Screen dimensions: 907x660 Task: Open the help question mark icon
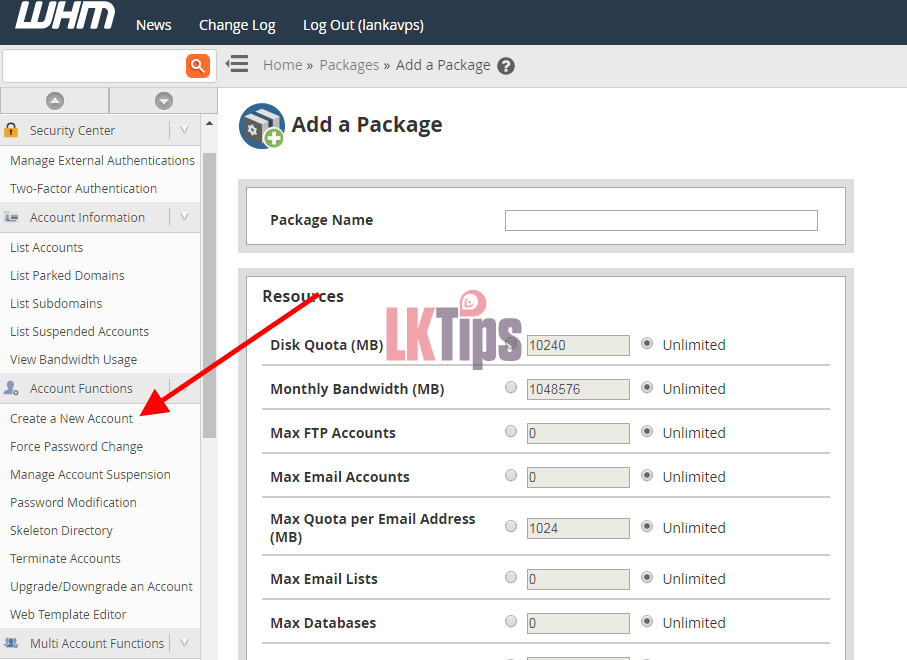tap(506, 66)
